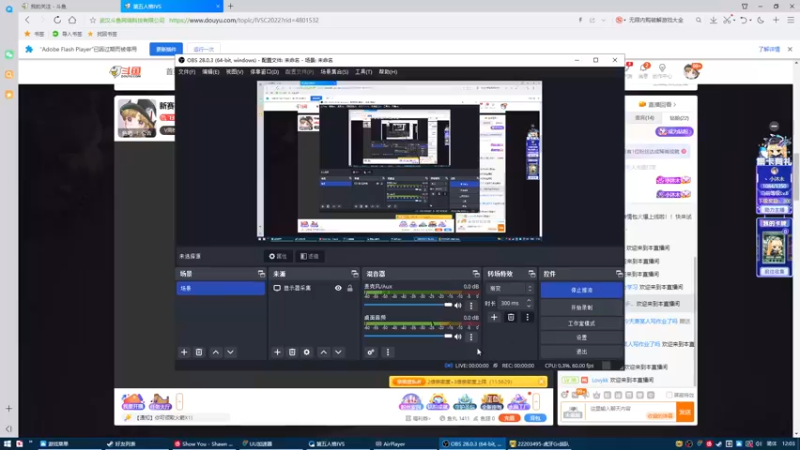This screenshot has height=450, width=800.
Task: Open OBS Tools menu
Action: pos(363,72)
